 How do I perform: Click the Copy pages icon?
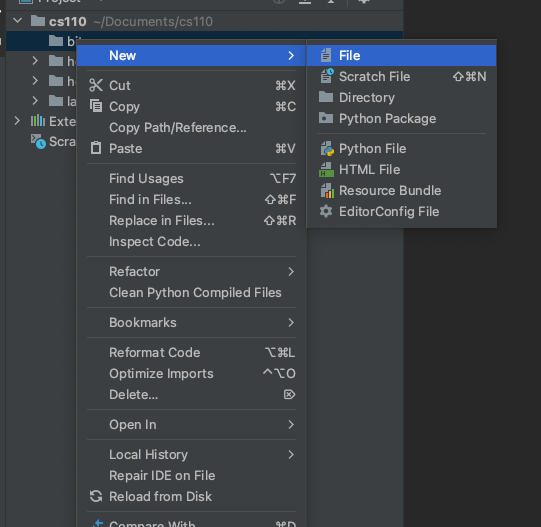tap(96, 106)
